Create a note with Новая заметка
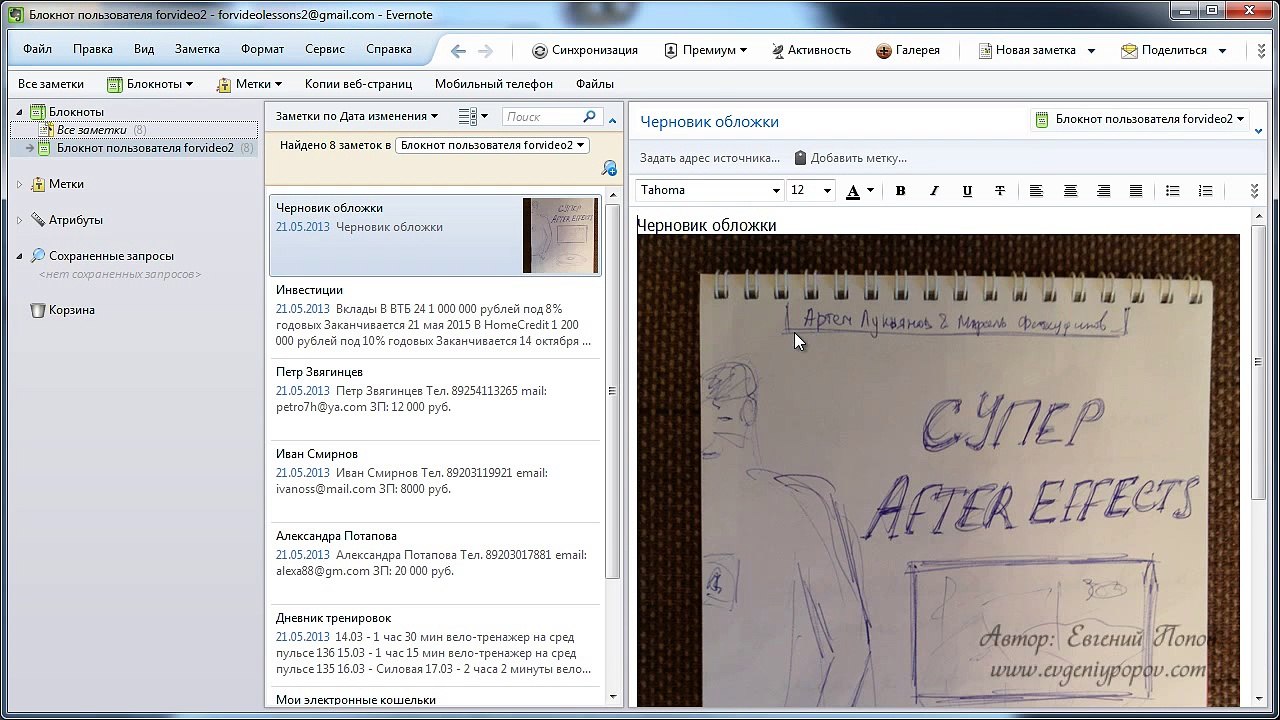The image size is (1280, 720). (x=1026, y=50)
